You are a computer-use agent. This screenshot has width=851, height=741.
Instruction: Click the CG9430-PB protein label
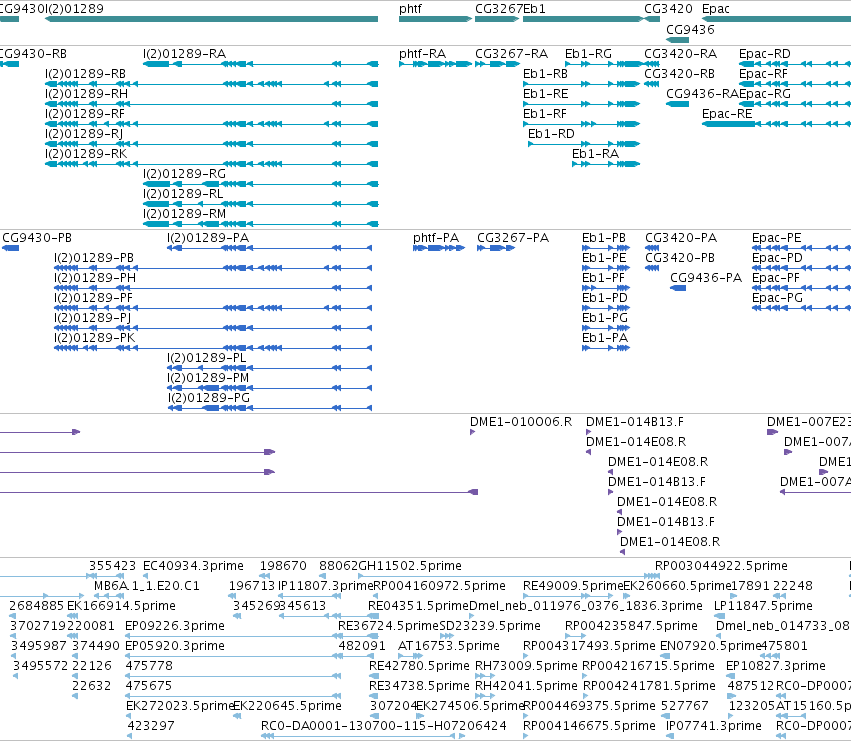click(x=37, y=238)
